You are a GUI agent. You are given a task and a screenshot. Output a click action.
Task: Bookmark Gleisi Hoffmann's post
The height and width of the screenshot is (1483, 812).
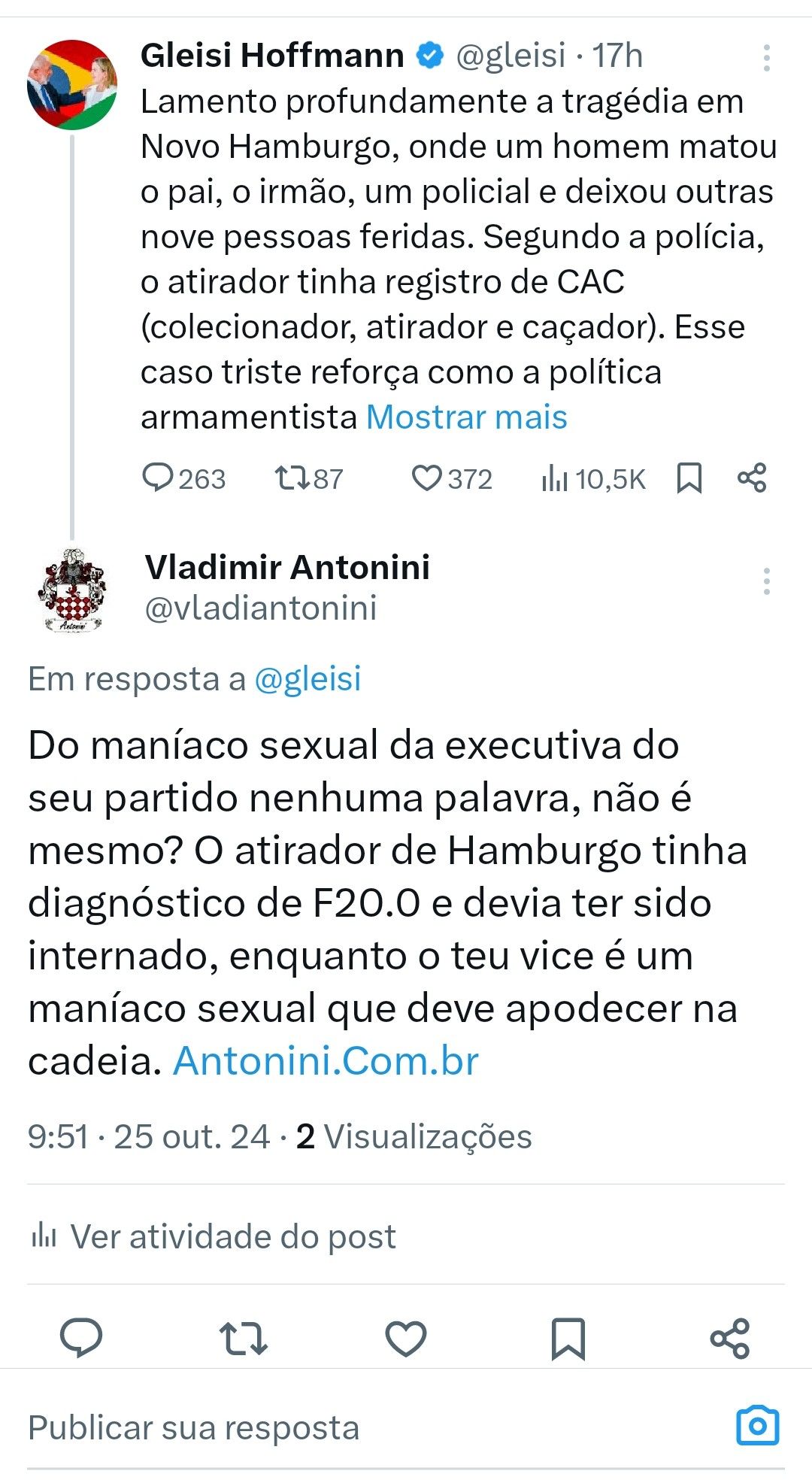(x=689, y=478)
